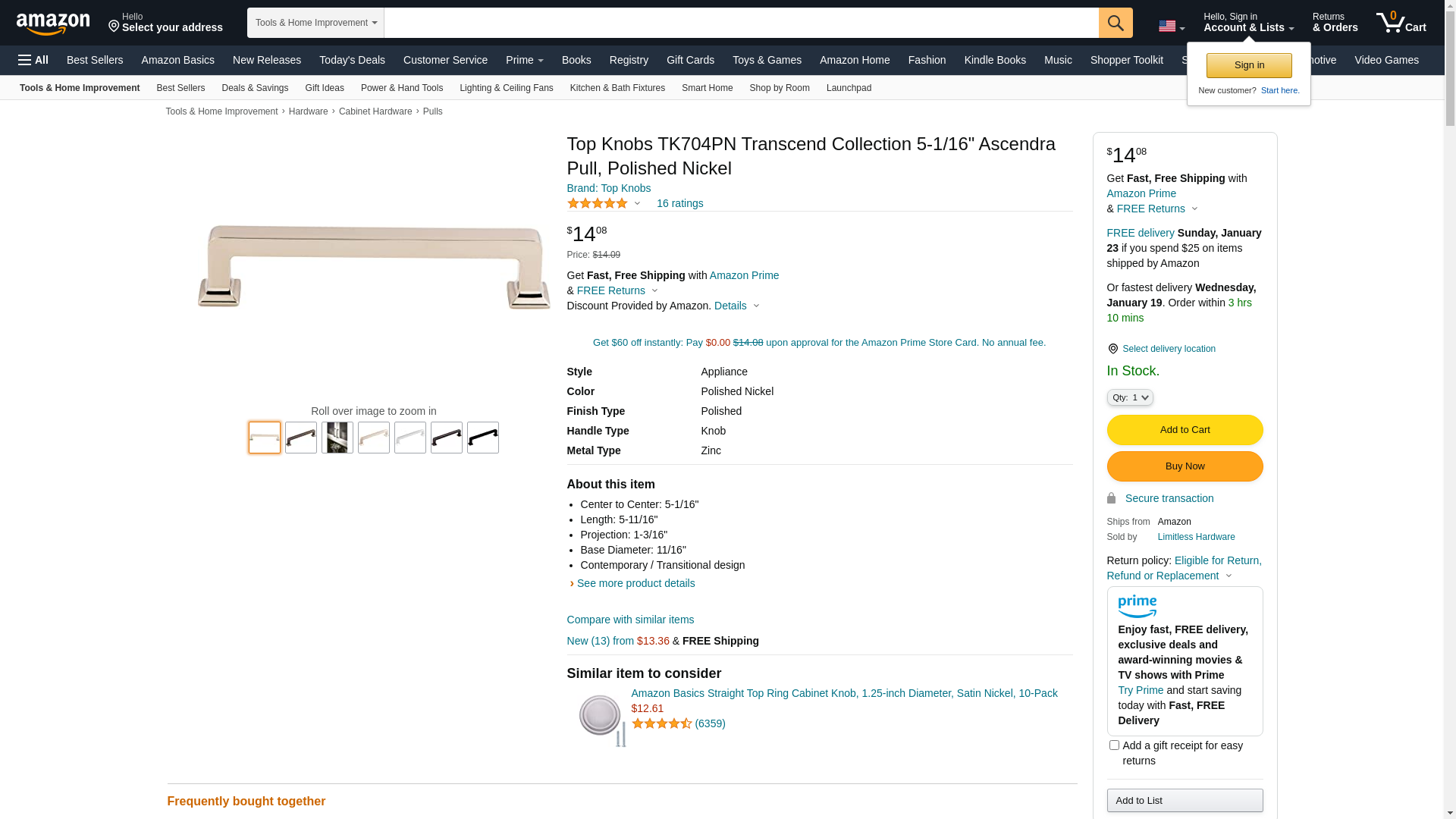Click the location pin address selector
Image resolution: width=1456 pixels, height=819 pixels.
point(165,23)
